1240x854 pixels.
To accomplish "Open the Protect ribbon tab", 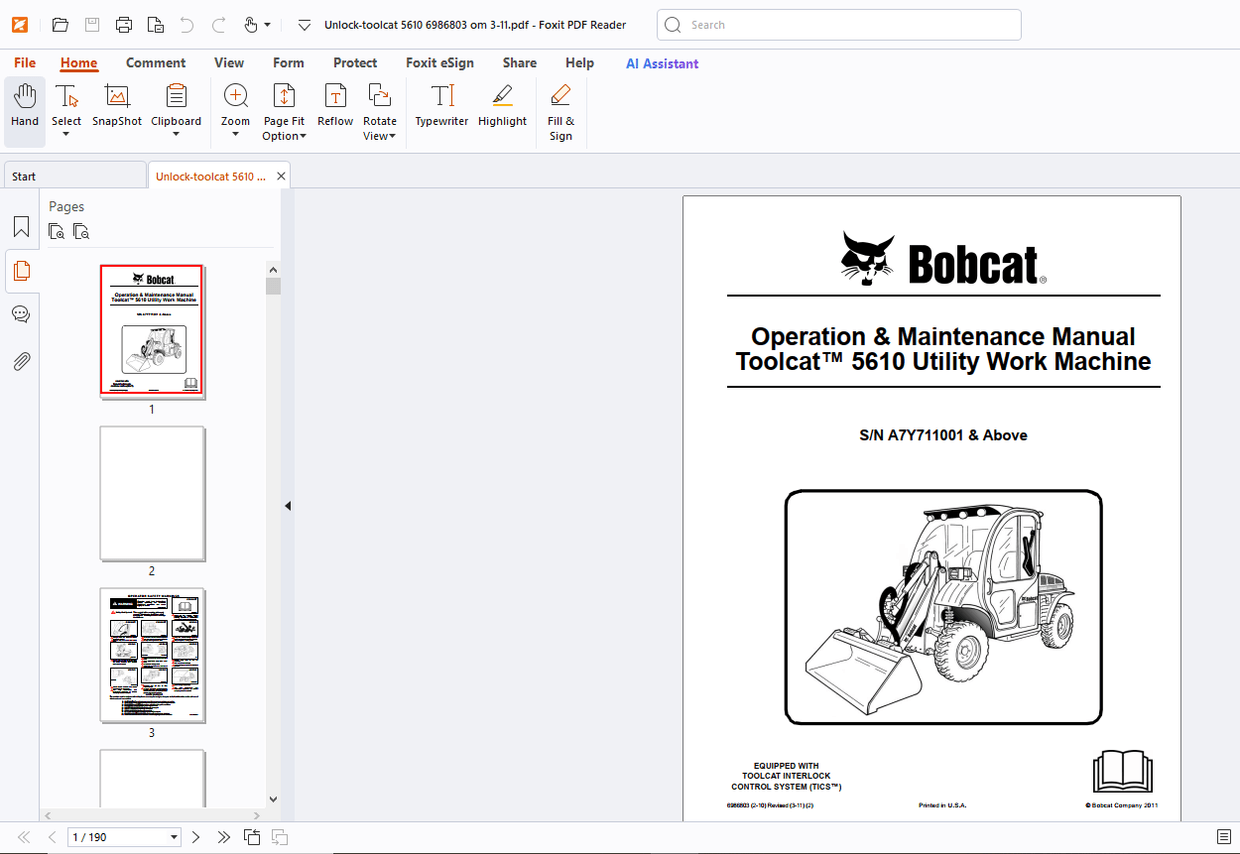I will click(x=355, y=62).
